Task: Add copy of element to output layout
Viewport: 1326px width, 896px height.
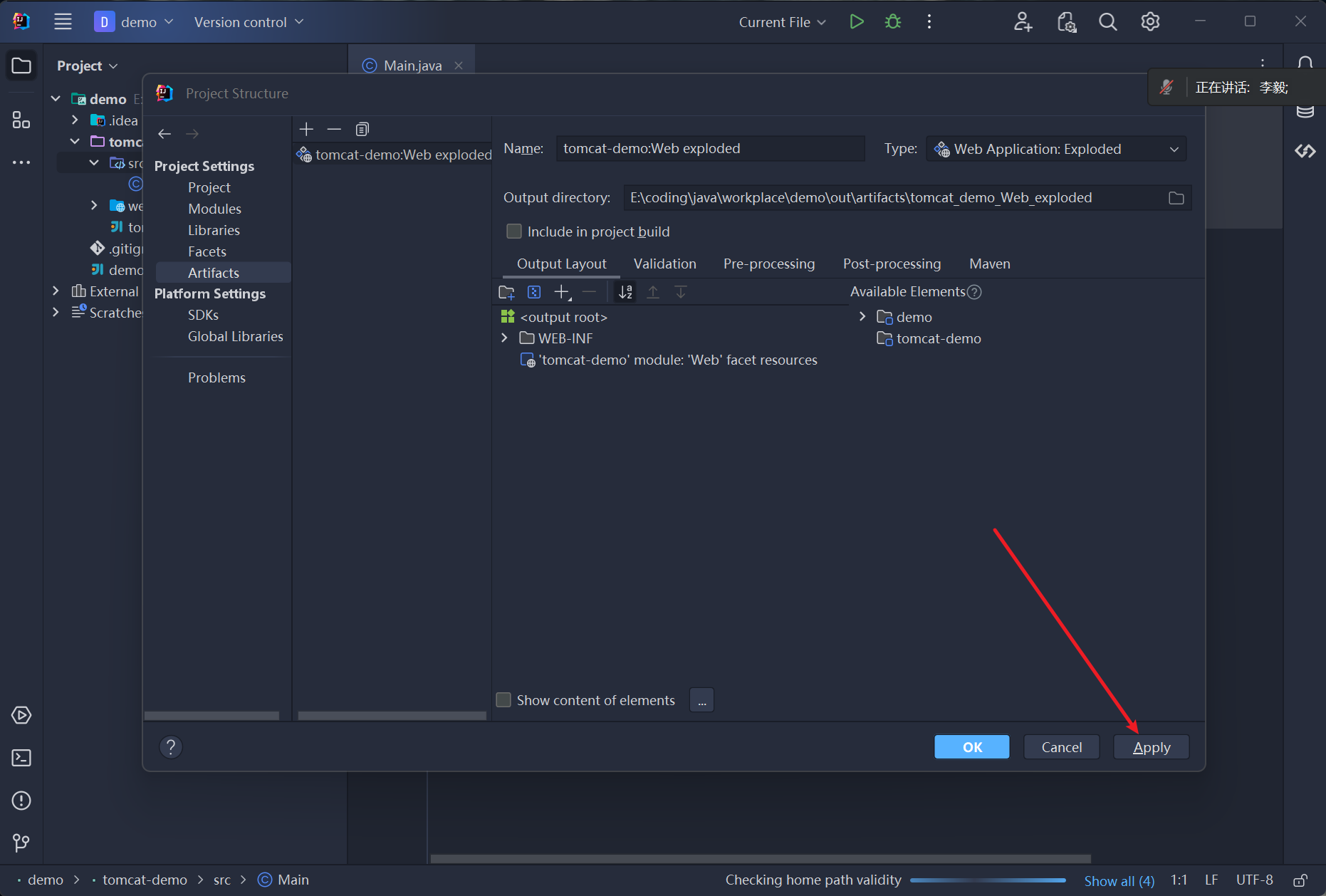Action: 563,292
